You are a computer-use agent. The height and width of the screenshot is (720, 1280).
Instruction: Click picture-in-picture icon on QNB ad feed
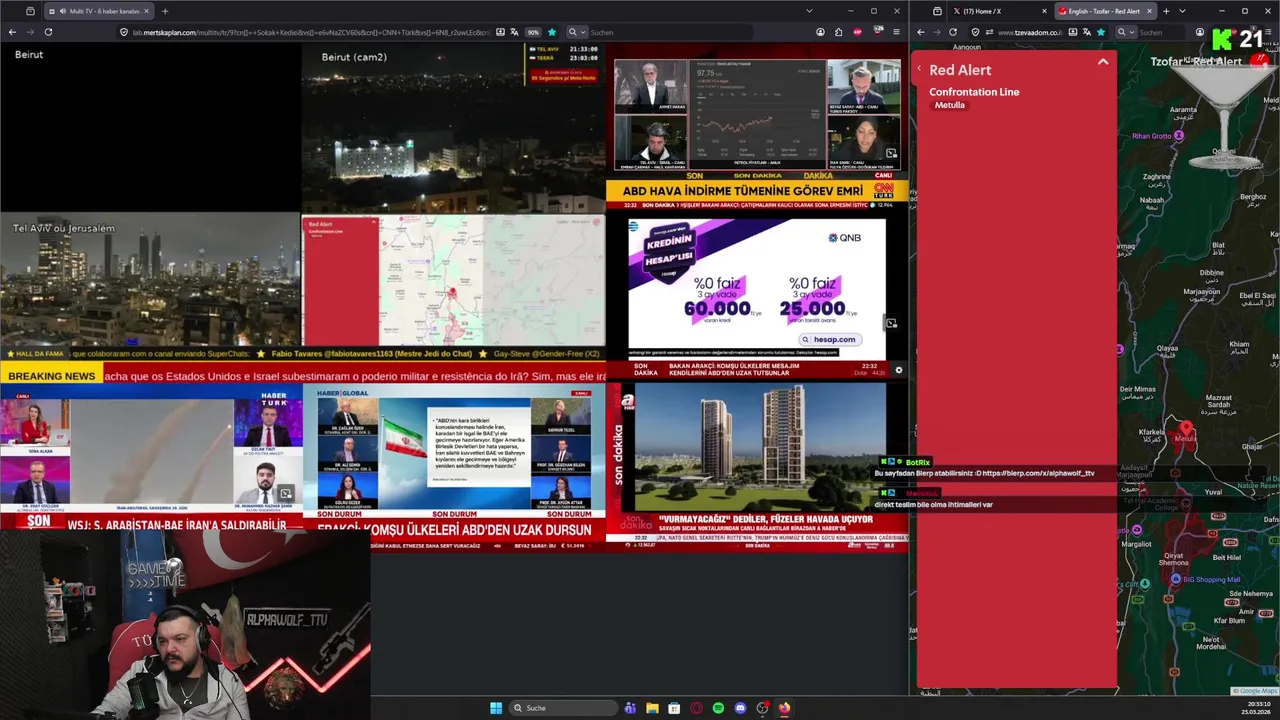pyautogui.click(x=891, y=323)
